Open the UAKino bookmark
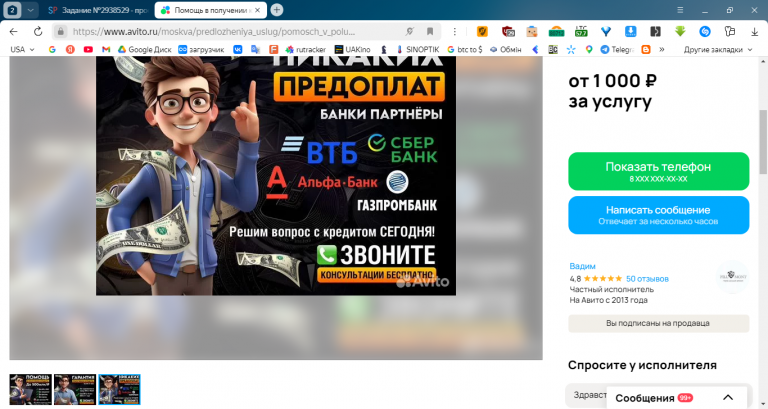Viewport: 768px width, 409px height. click(x=353, y=49)
